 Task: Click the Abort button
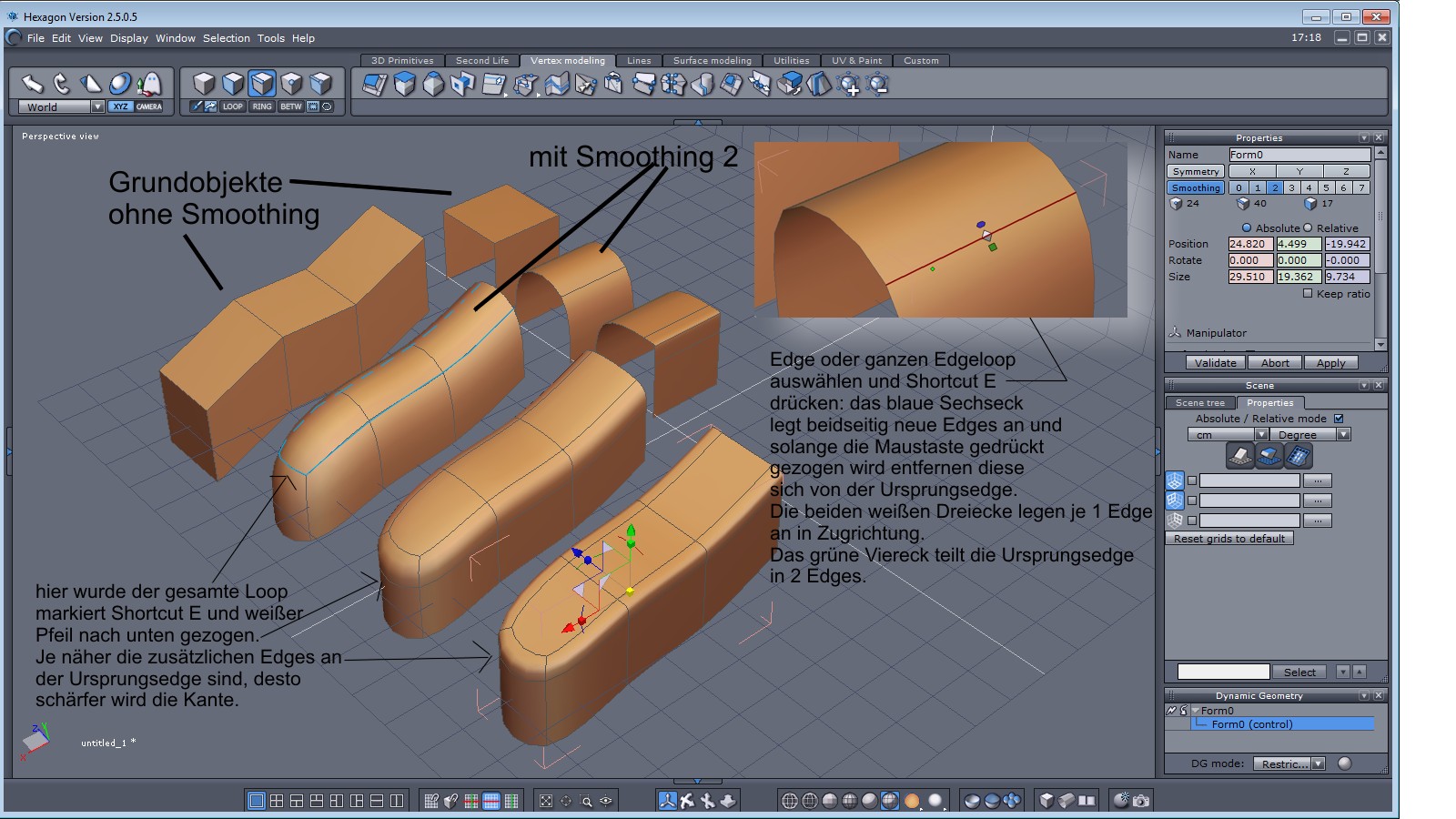click(x=1275, y=362)
